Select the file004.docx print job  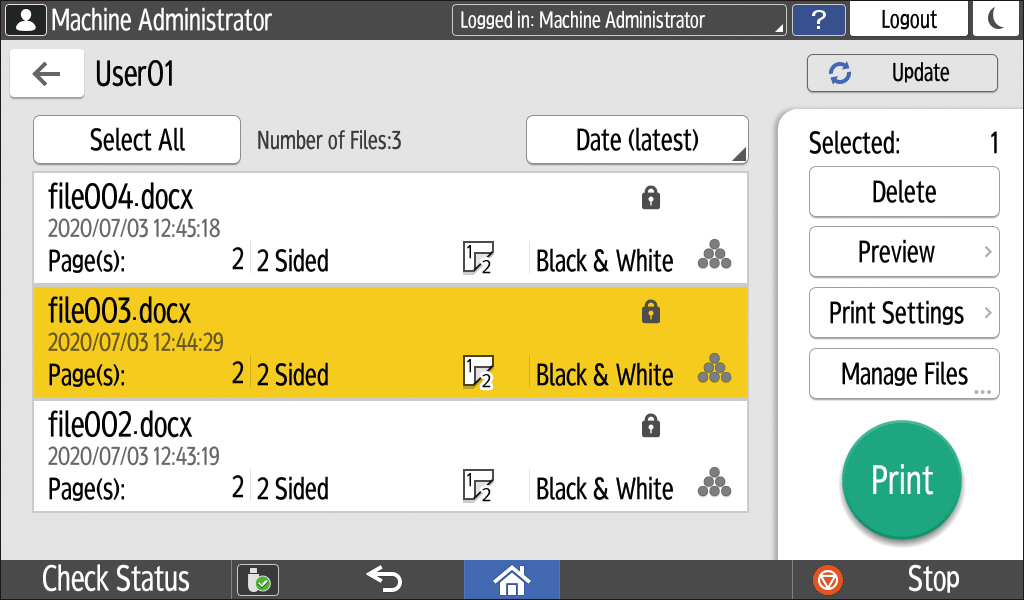pyautogui.click(x=300, y=228)
